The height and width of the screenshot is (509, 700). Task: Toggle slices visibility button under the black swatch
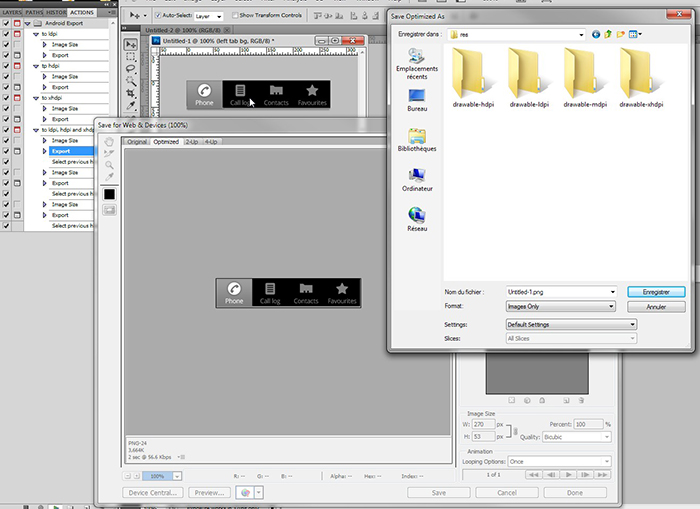tap(109, 209)
